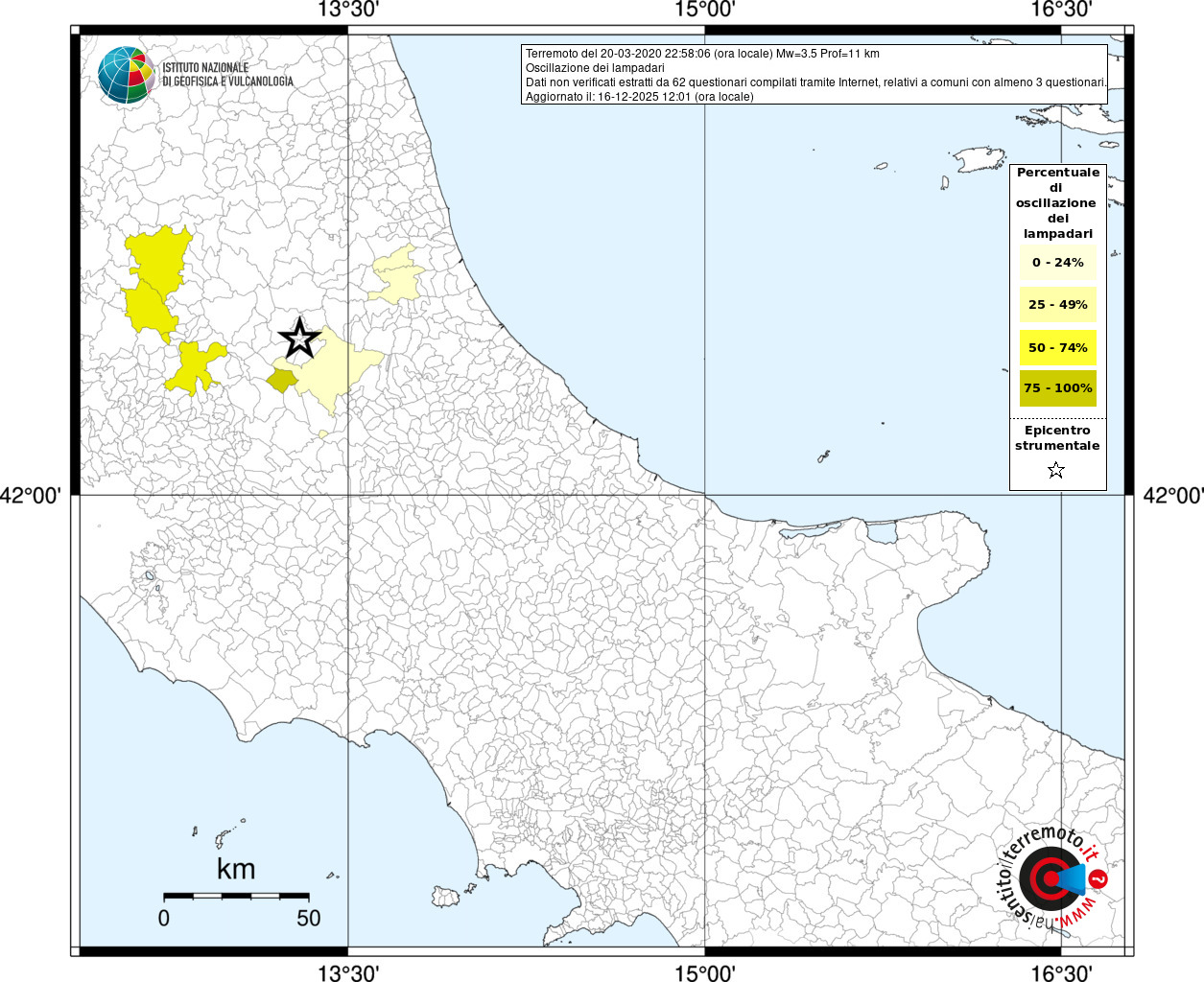Click the top 13°30' longitude label

pos(348,11)
